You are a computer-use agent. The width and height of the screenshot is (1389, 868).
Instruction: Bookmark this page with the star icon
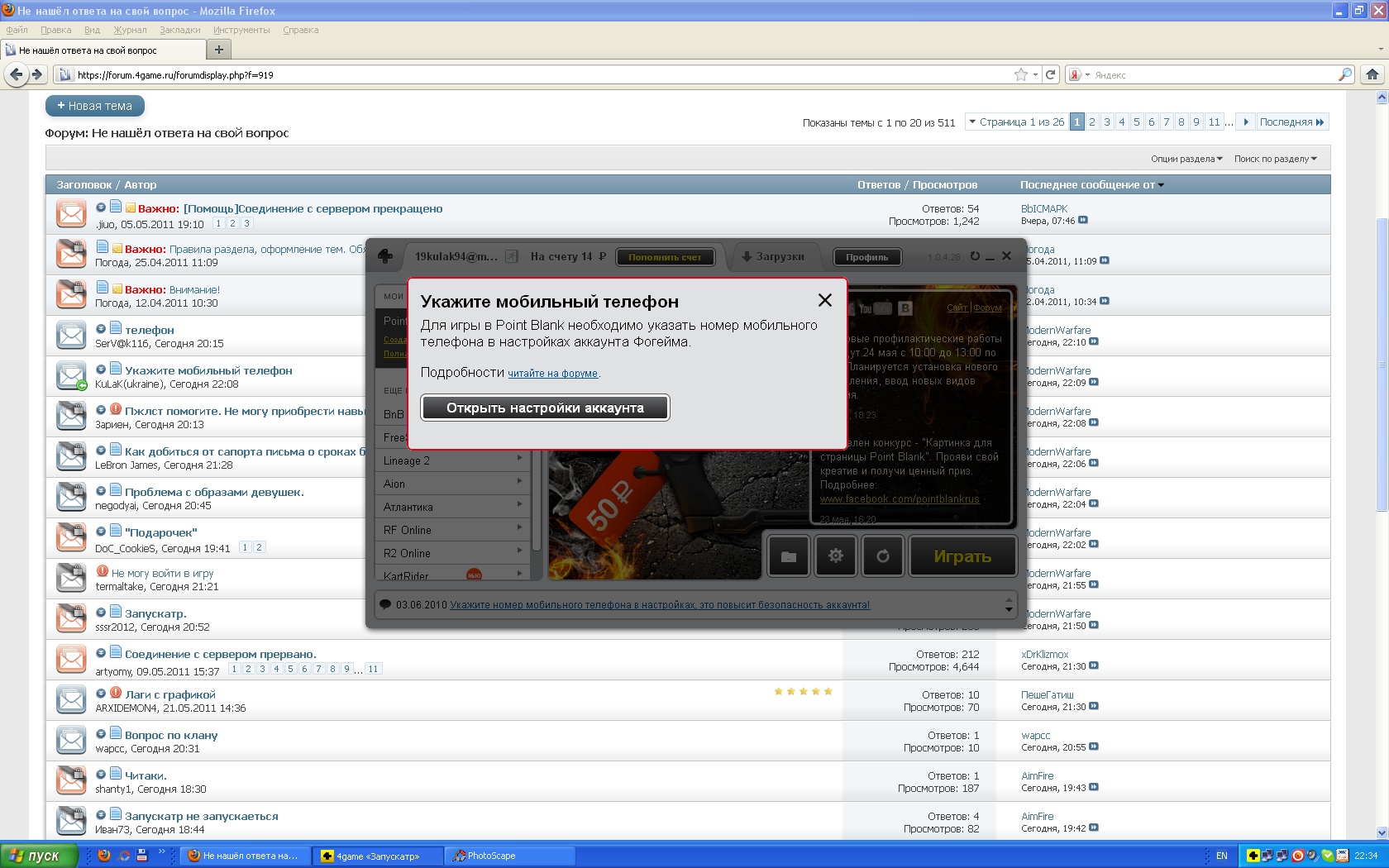tap(1021, 74)
